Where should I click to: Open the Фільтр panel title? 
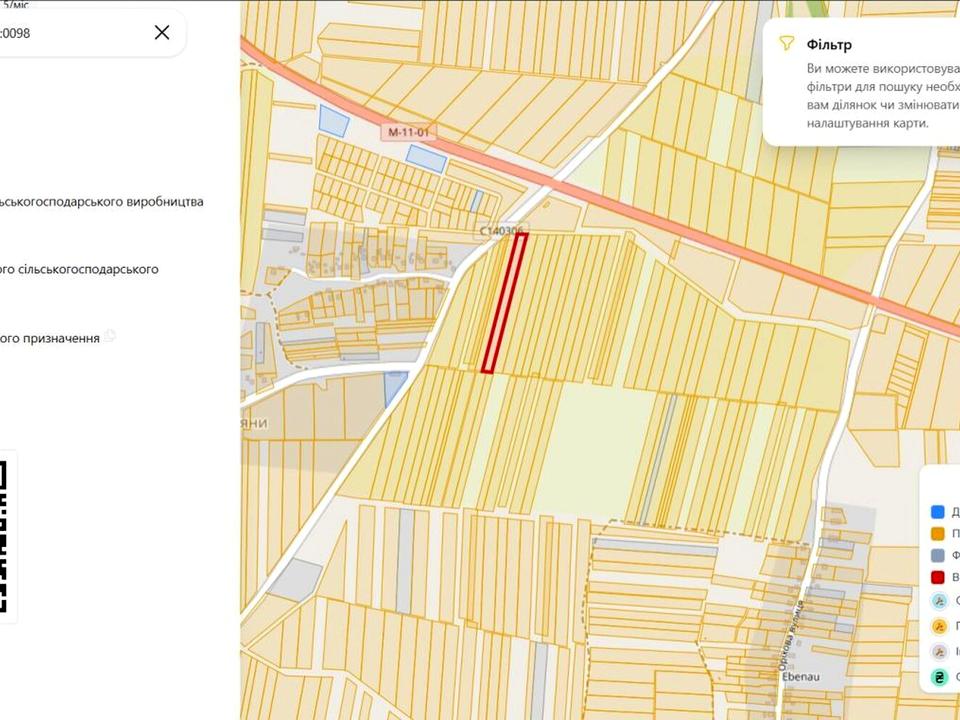coord(829,45)
